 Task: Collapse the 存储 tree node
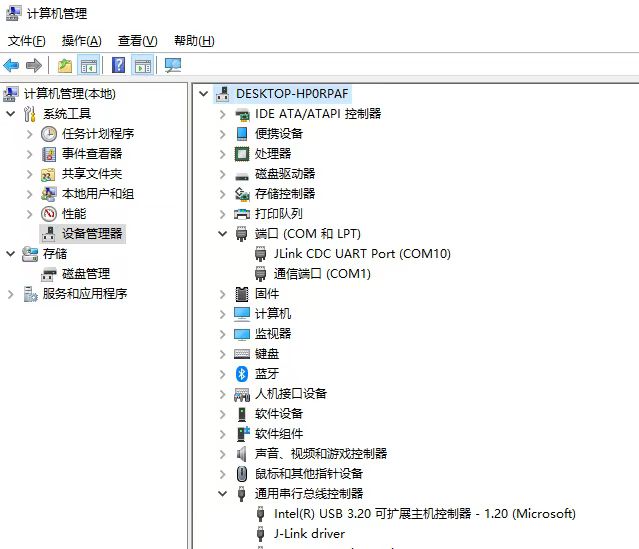coord(11,254)
